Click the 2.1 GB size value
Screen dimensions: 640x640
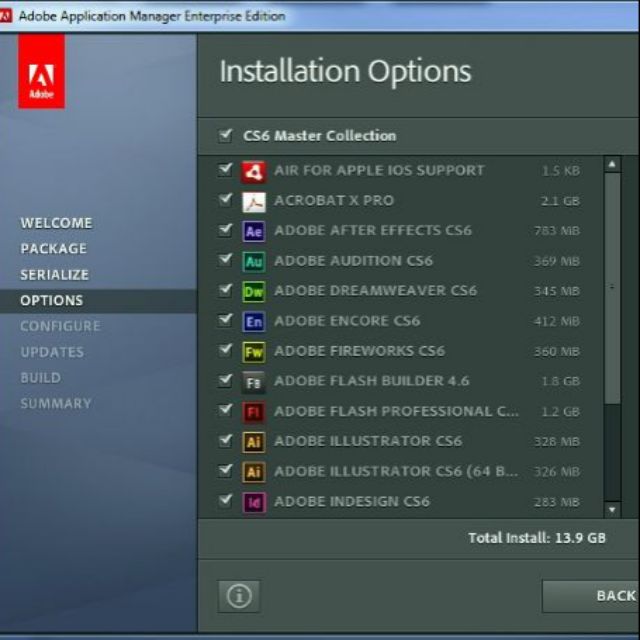click(560, 201)
